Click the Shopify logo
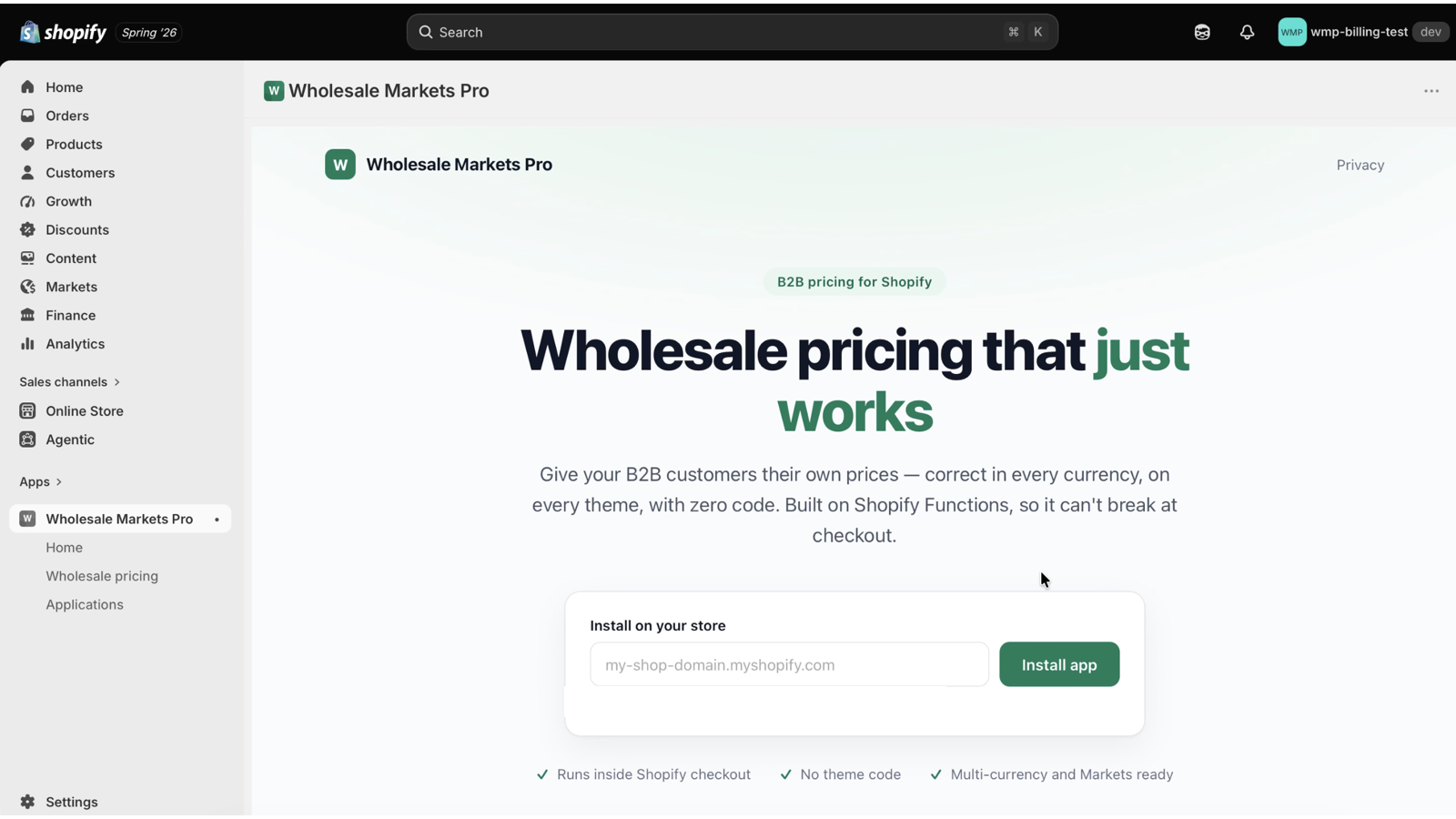Screen dimensions: 1456x819 coord(63,32)
